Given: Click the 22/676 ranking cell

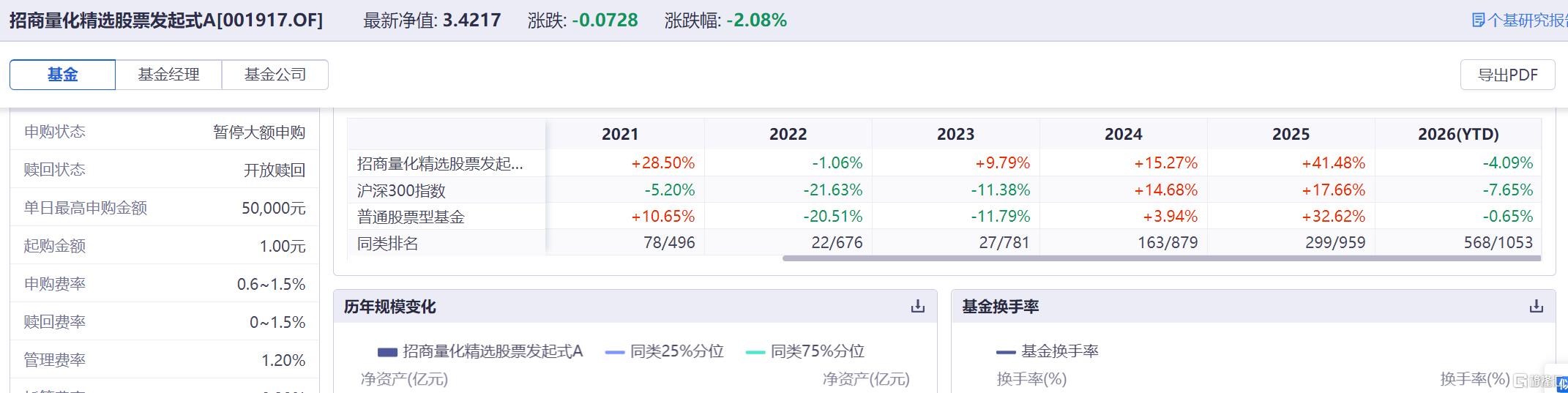Looking at the screenshot, I should 837,243.
